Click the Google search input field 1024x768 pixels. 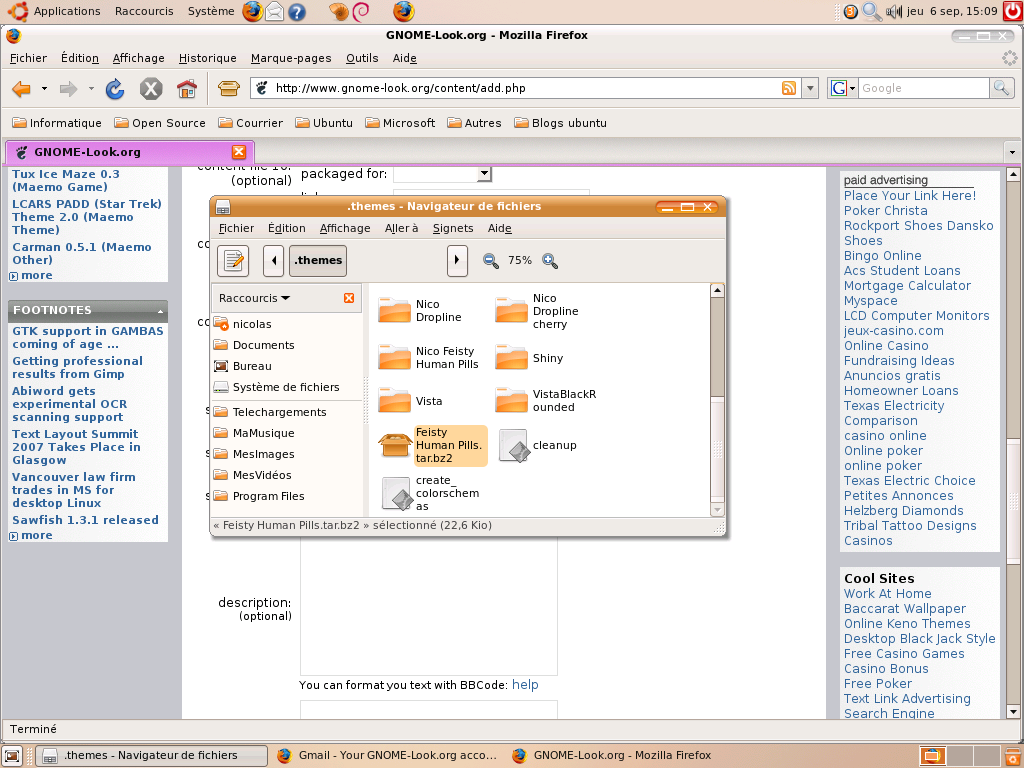pos(923,88)
